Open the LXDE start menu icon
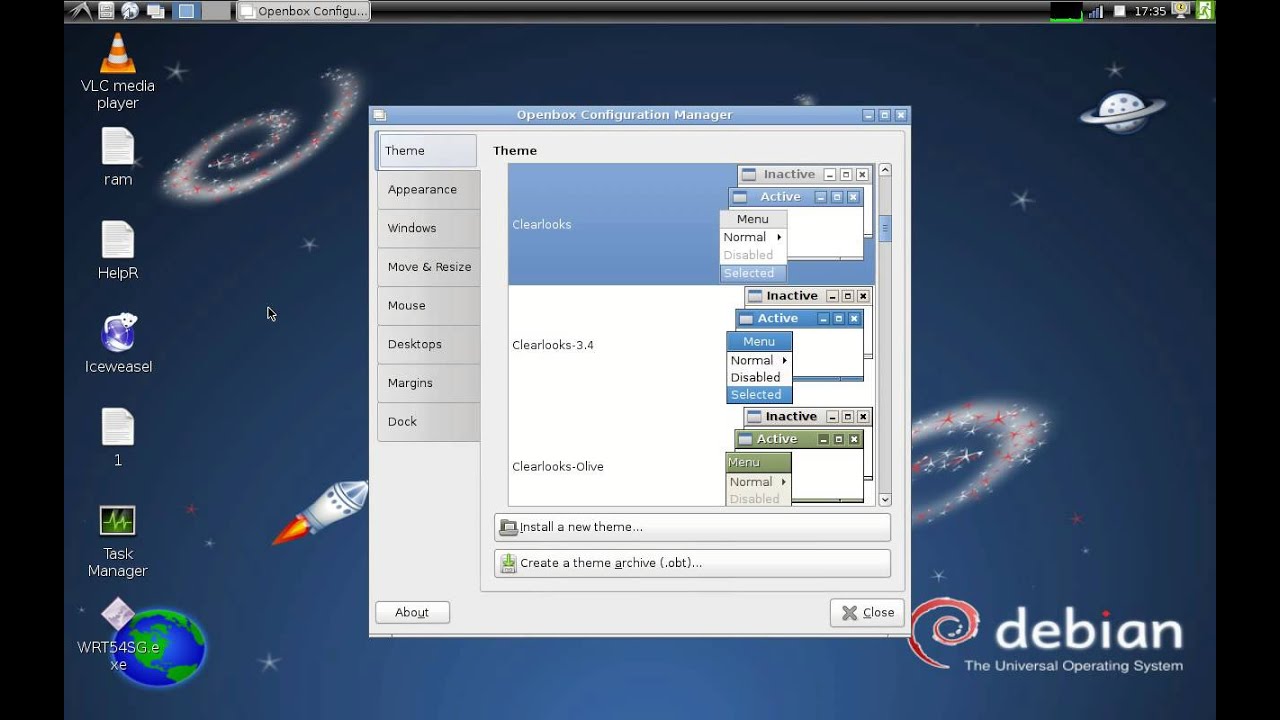1280x720 pixels. (81, 11)
